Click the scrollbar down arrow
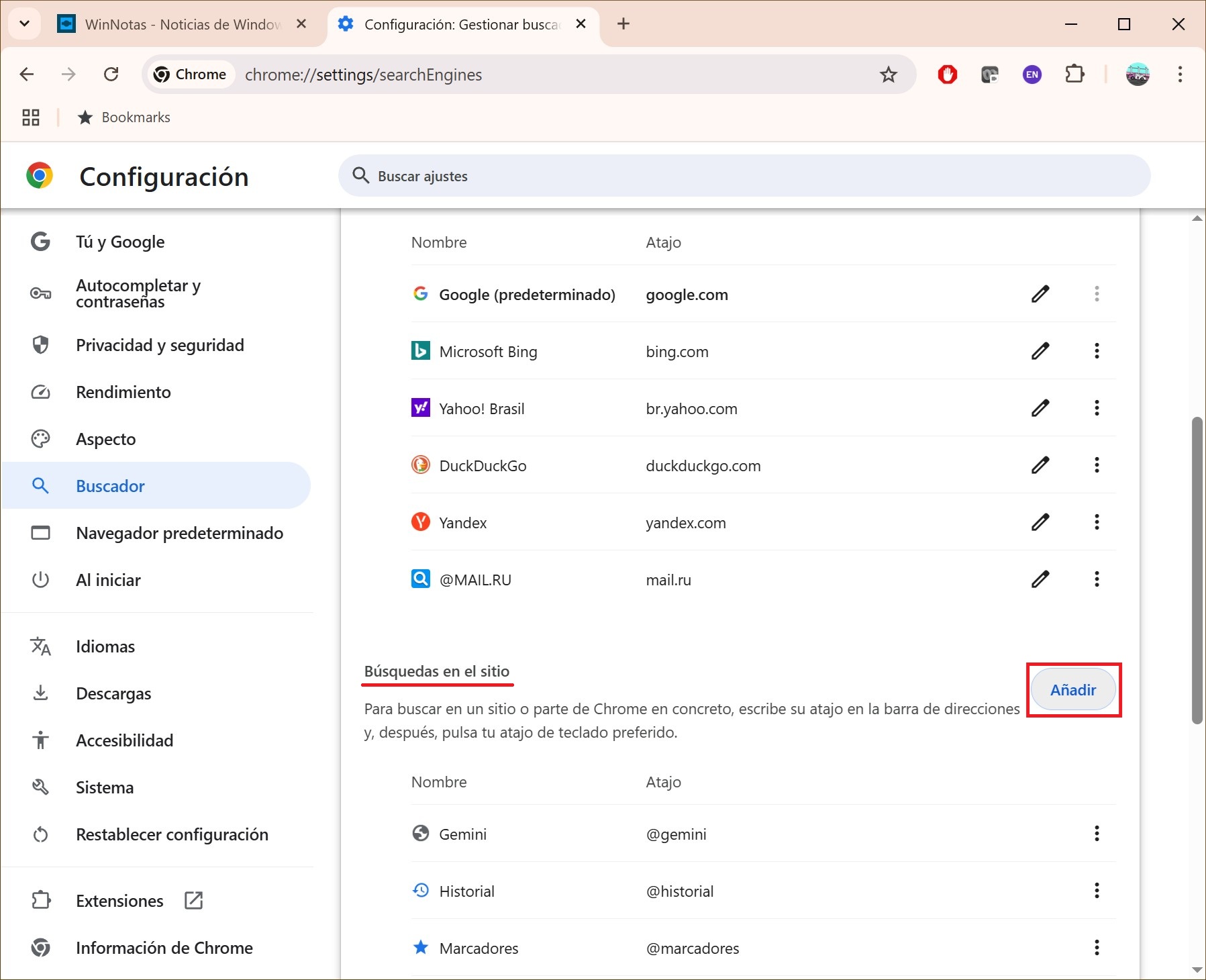This screenshot has width=1206, height=980. pyautogui.click(x=1197, y=970)
